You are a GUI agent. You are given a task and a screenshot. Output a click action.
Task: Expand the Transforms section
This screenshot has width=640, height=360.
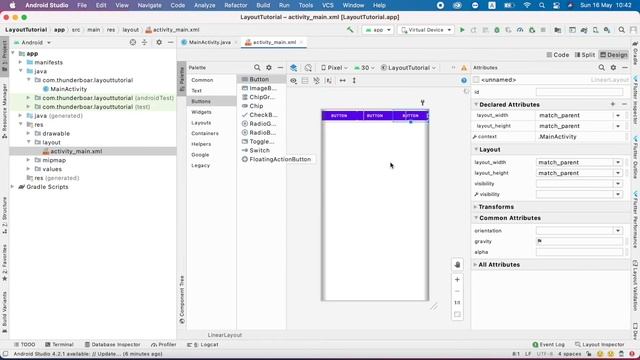pos(475,207)
